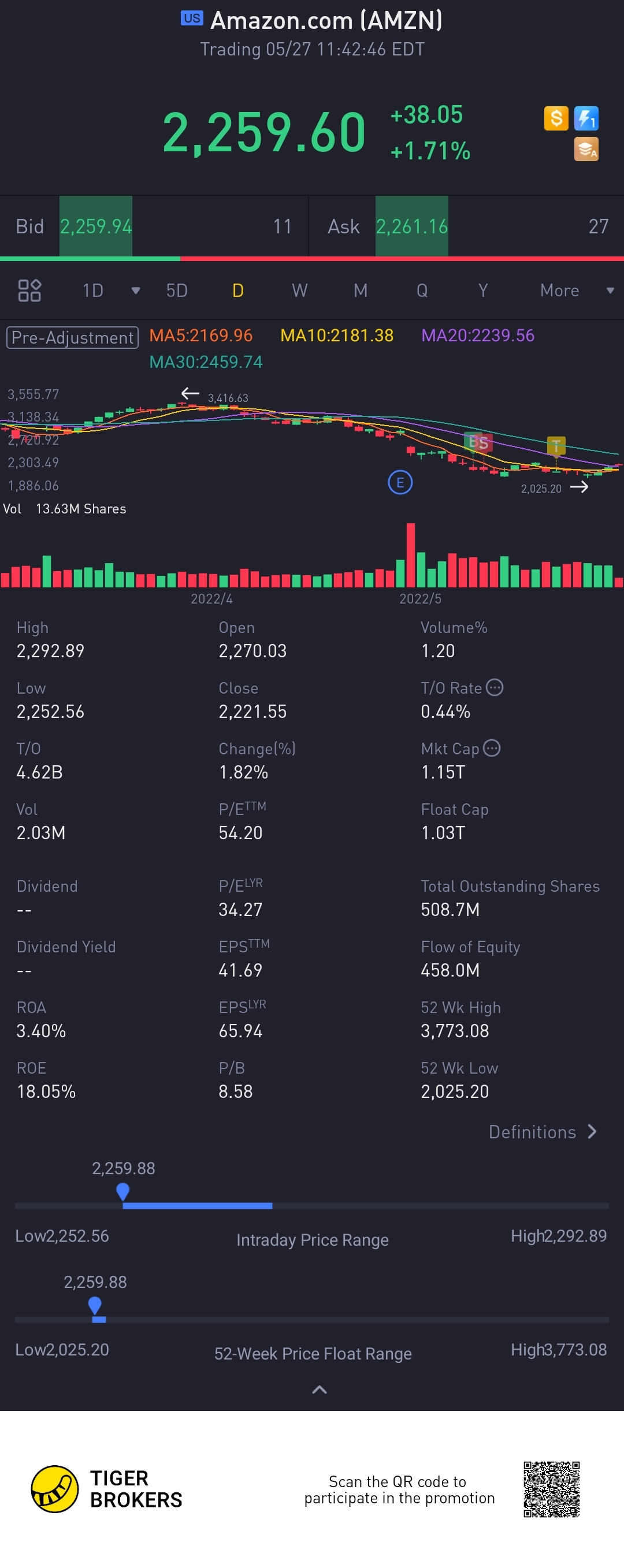Tap the Float Cap value 1.03T
The height and width of the screenshot is (1568, 624).
coord(443,833)
